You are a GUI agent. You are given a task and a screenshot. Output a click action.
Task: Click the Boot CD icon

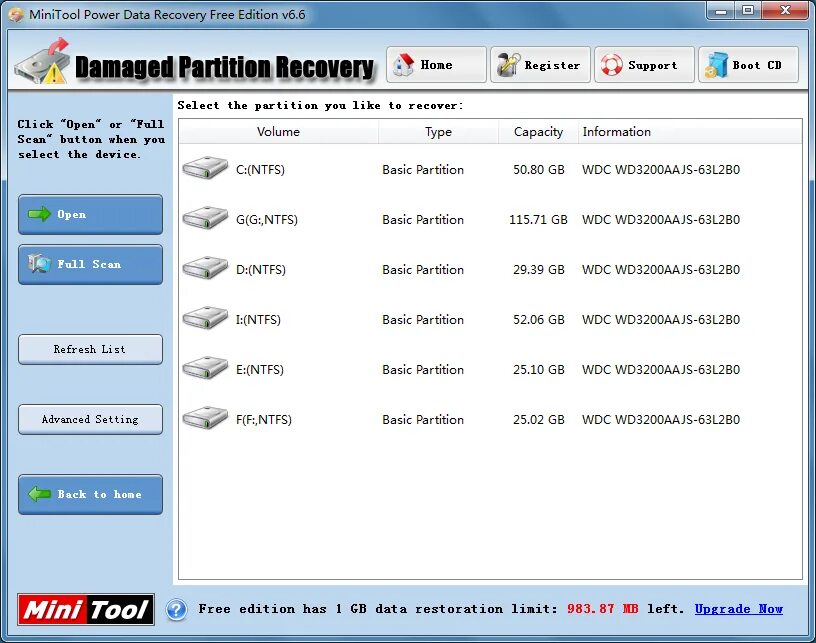(716, 65)
